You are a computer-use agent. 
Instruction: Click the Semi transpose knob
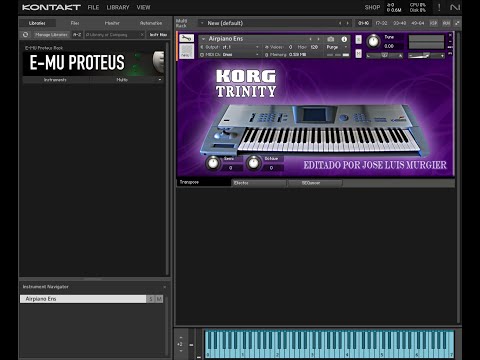(x=213, y=163)
